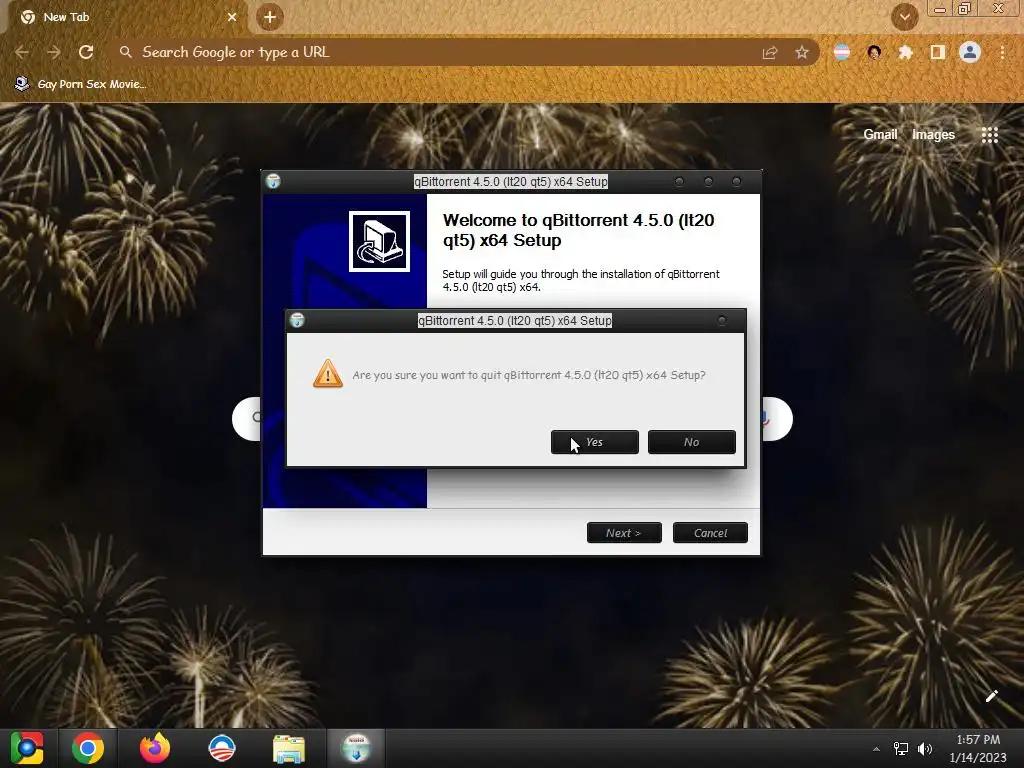This screenshot has width=1024, height=768.
Task: Click No to keep installing qBittorrent
Action: point(692,442)
